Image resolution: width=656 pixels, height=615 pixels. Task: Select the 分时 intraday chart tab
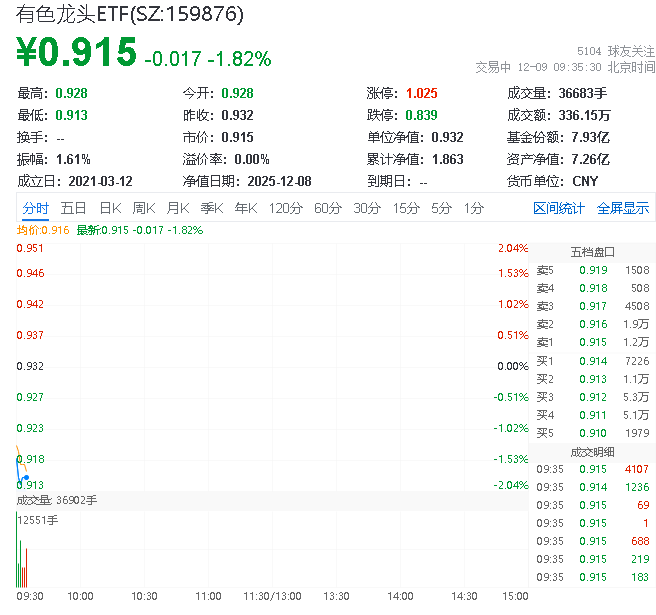[35, 208]
